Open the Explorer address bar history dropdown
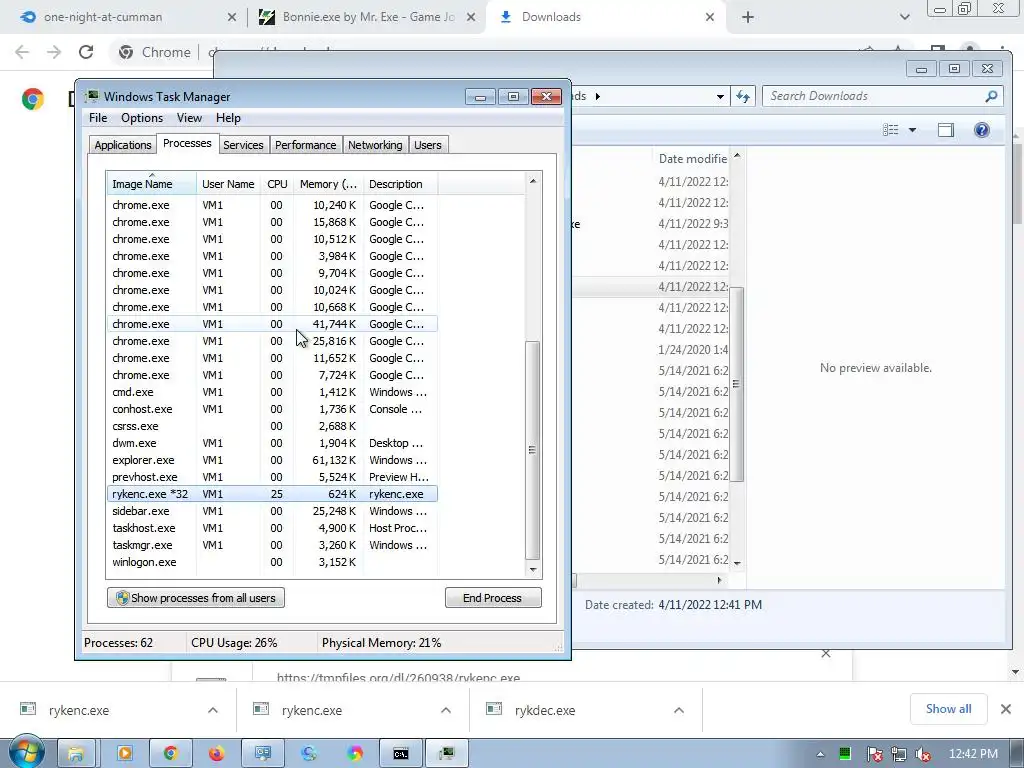 [x=720, y=96]
